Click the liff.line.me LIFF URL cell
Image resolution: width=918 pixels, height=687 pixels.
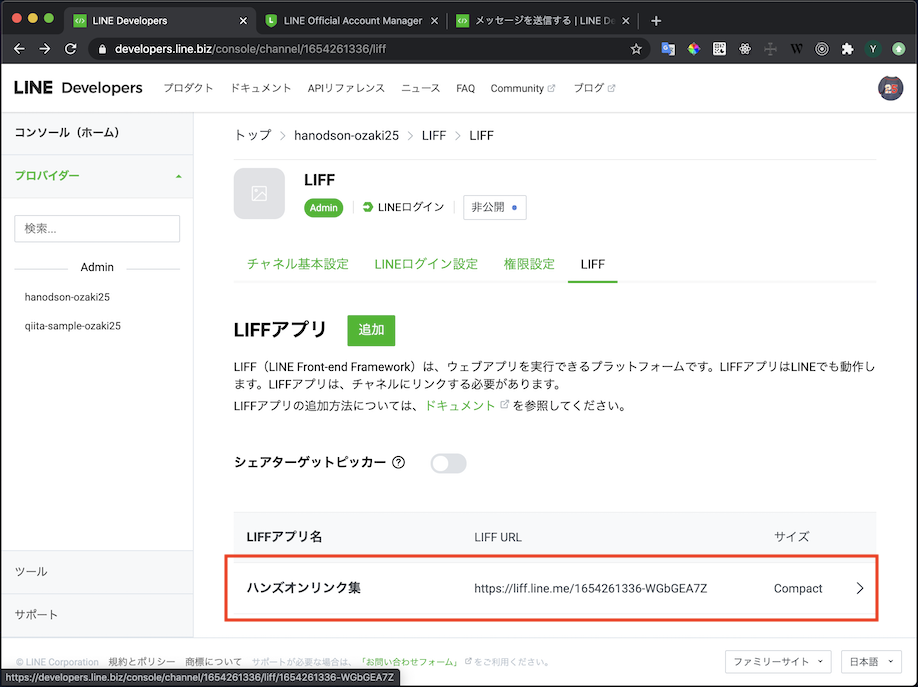coord(591,588)
